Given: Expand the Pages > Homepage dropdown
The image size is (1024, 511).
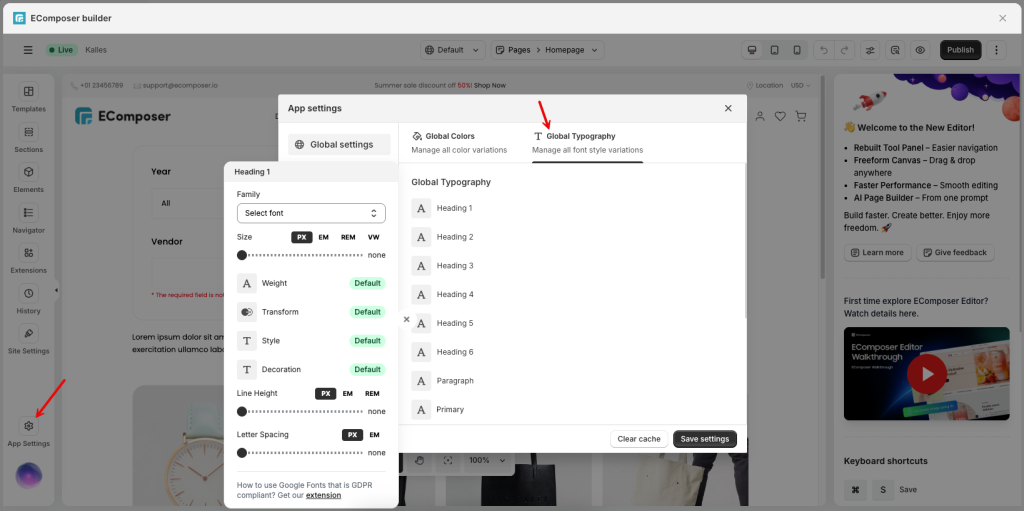Looking at the screenshot, I should point(547,50).
